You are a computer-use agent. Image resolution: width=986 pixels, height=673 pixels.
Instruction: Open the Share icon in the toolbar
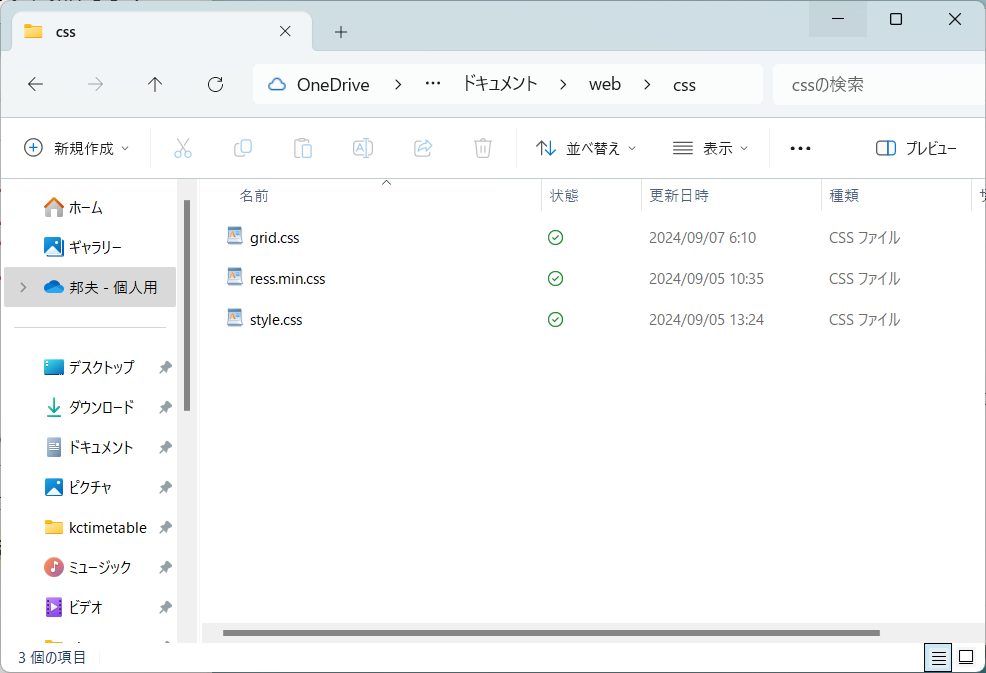422,147
